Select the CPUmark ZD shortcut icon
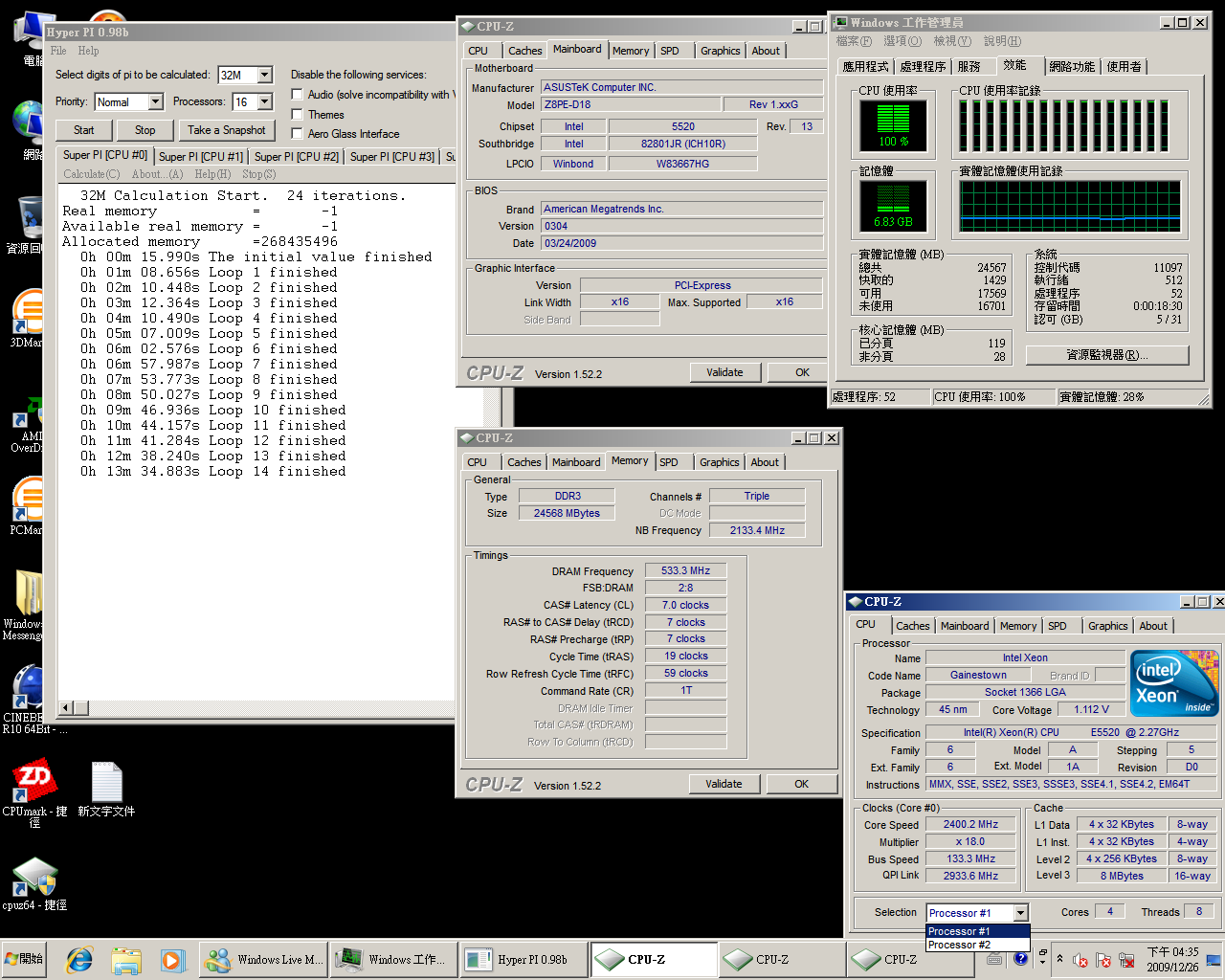 pos(34,792)
